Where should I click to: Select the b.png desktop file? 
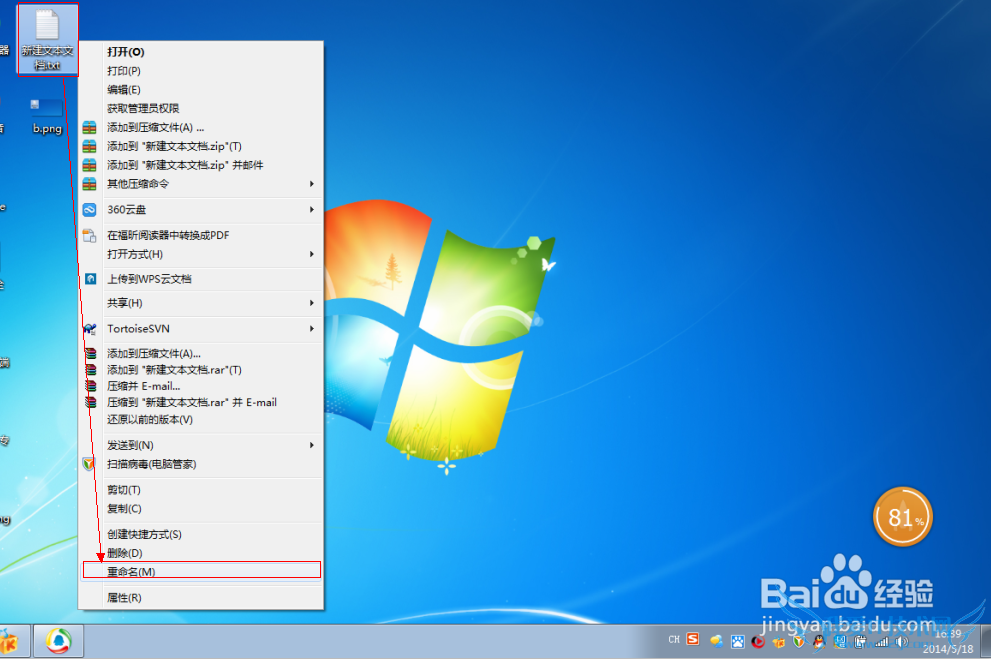pyautogui.click(x=47, y=116)
